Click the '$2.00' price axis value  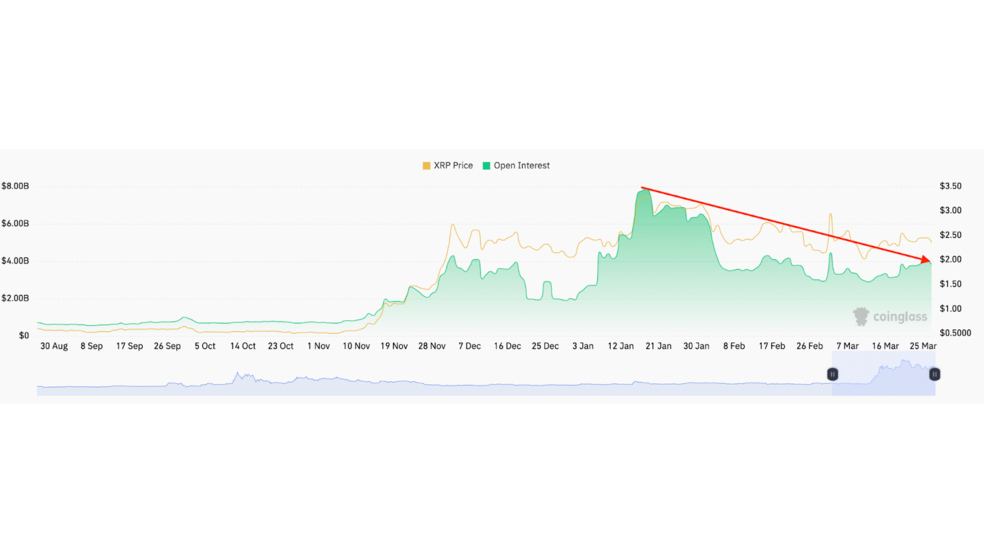coord(950,259)
